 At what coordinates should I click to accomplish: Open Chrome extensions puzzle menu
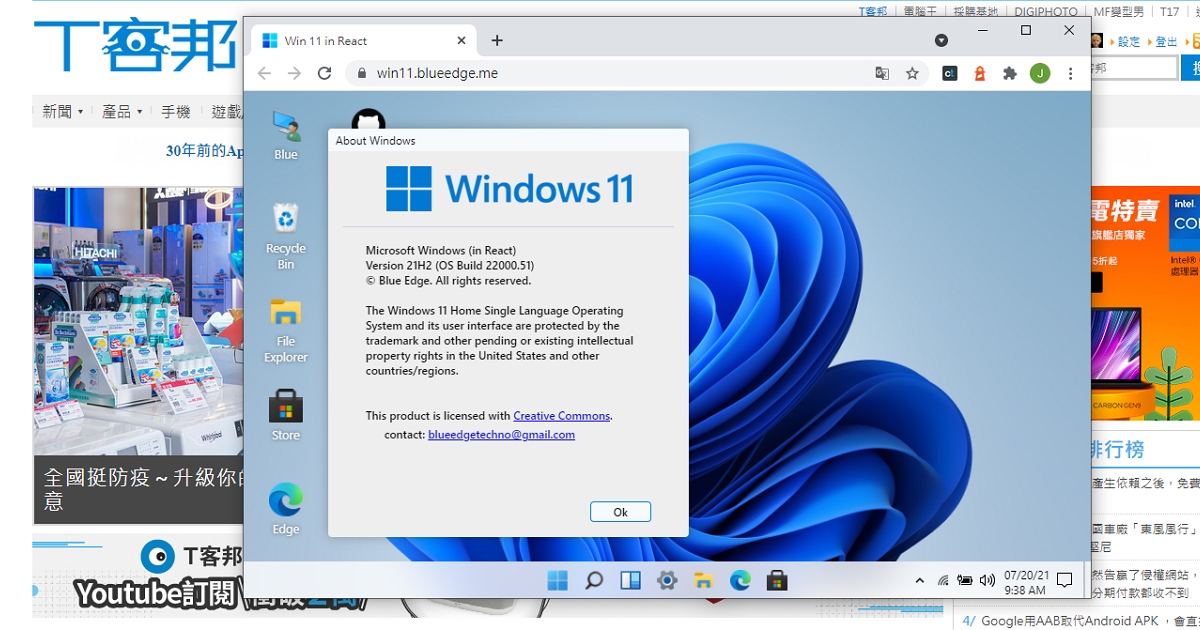click(x=1010, y=73)
